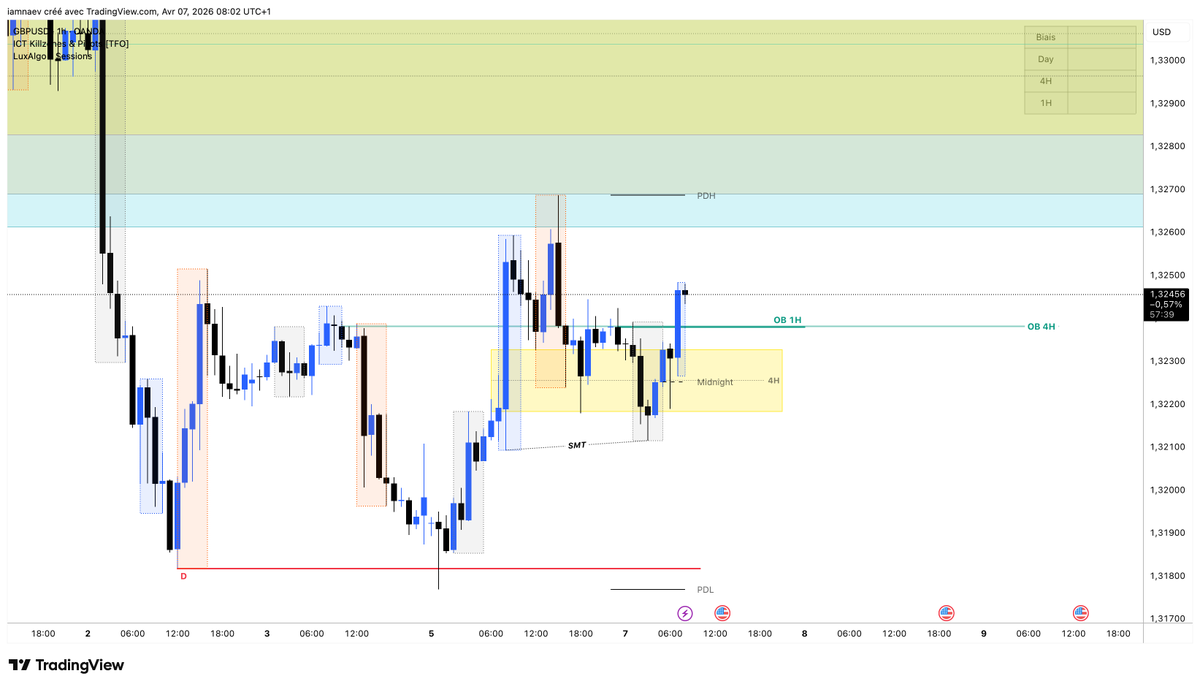Click 1,32100 on the price axis
The image size is (1200, 687).
[1167, 447]
